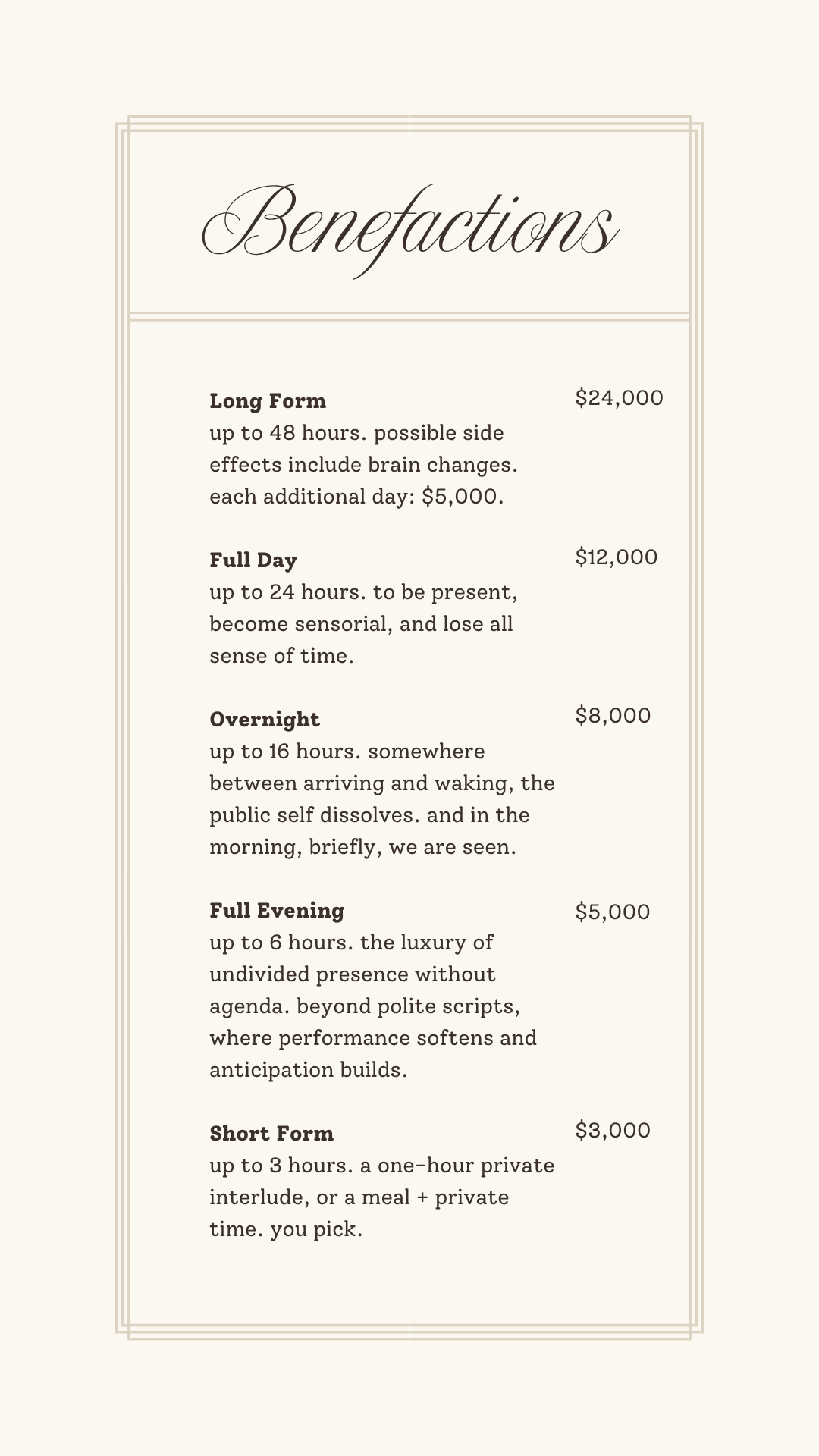This screenshot has width=819, height=1456.
Task: Click the 'anticipation builds.' line
Action: pyautogui.click(x=308, y=1070)
